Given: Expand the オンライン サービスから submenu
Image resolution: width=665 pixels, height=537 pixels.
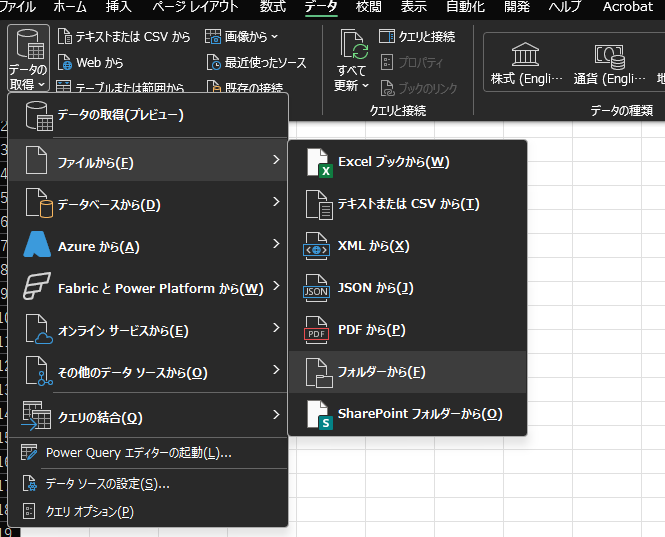Looking at the screenshot, I should tap(275, 330).
